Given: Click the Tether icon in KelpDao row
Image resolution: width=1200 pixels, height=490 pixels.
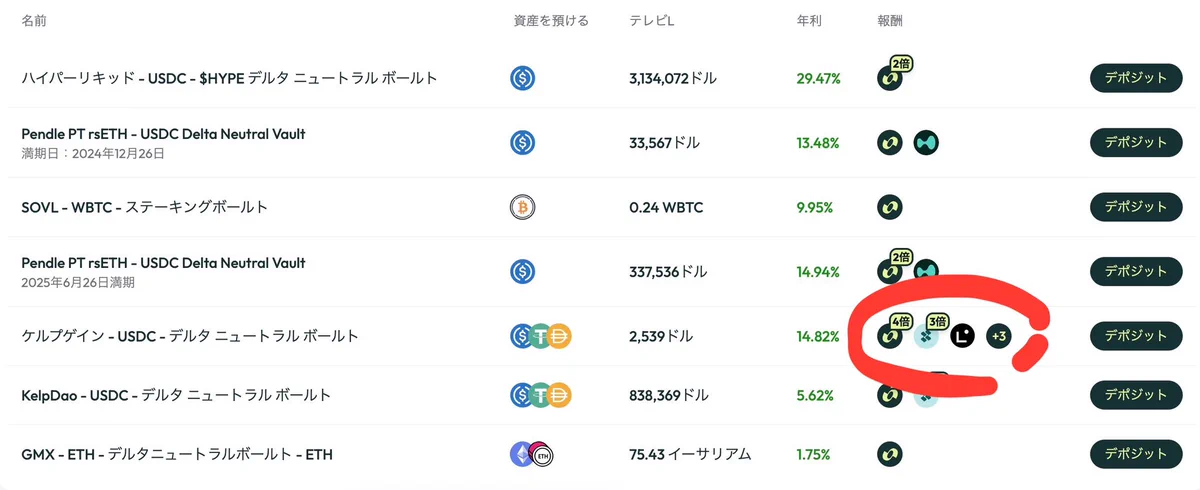Looking at the screenshot, I should (x=540, y=396).
